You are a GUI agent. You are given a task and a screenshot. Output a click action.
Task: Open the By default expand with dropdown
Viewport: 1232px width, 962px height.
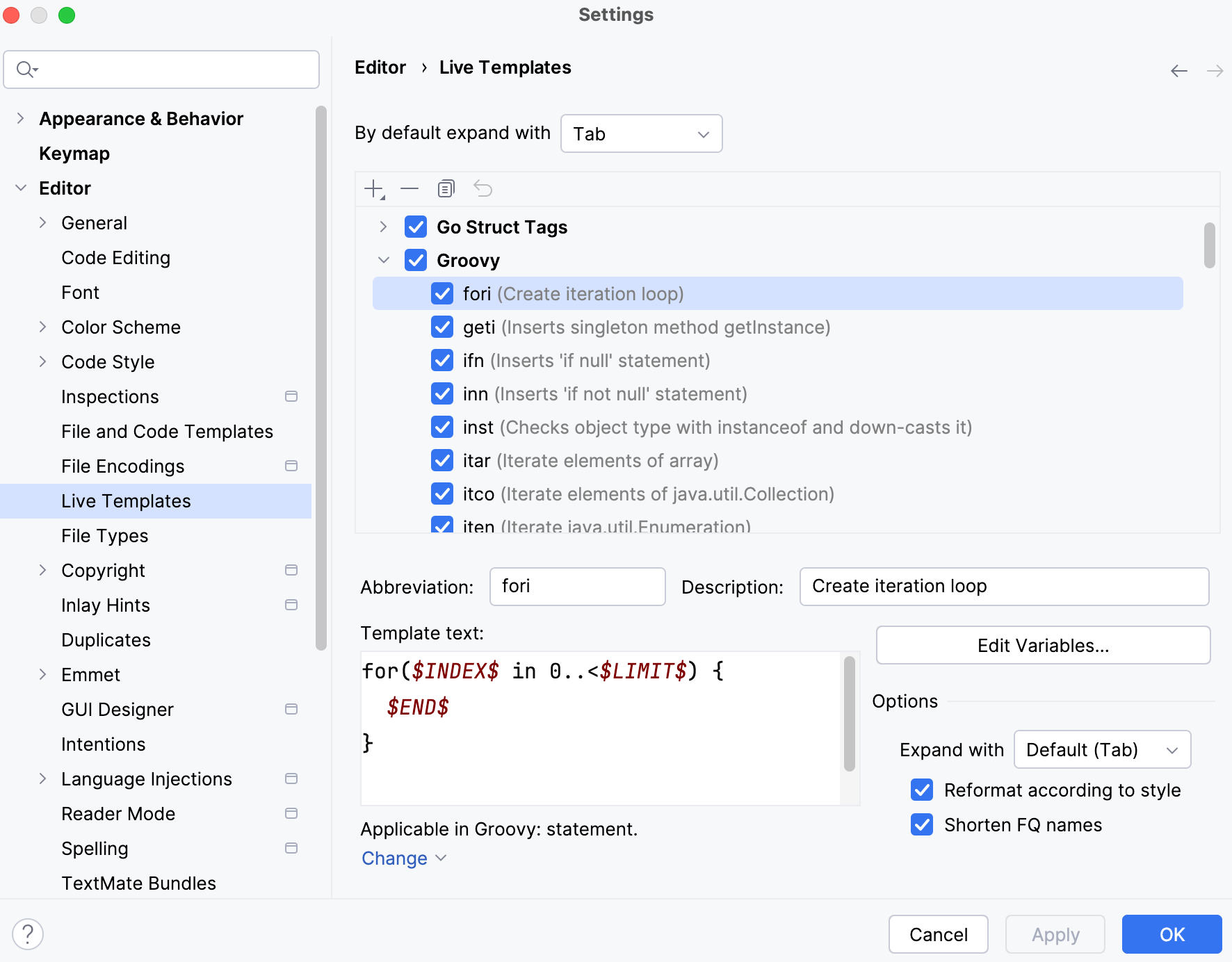640,133
